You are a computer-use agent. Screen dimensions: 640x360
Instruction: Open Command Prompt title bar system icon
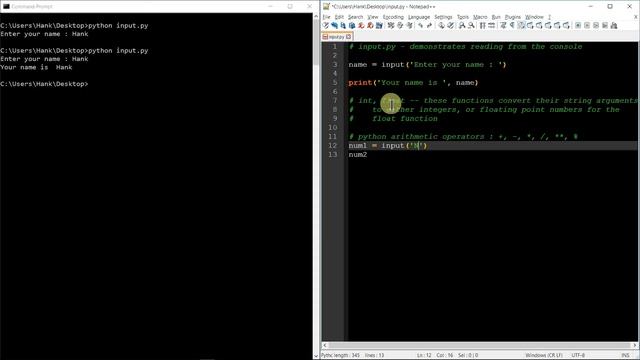(6, 7)
